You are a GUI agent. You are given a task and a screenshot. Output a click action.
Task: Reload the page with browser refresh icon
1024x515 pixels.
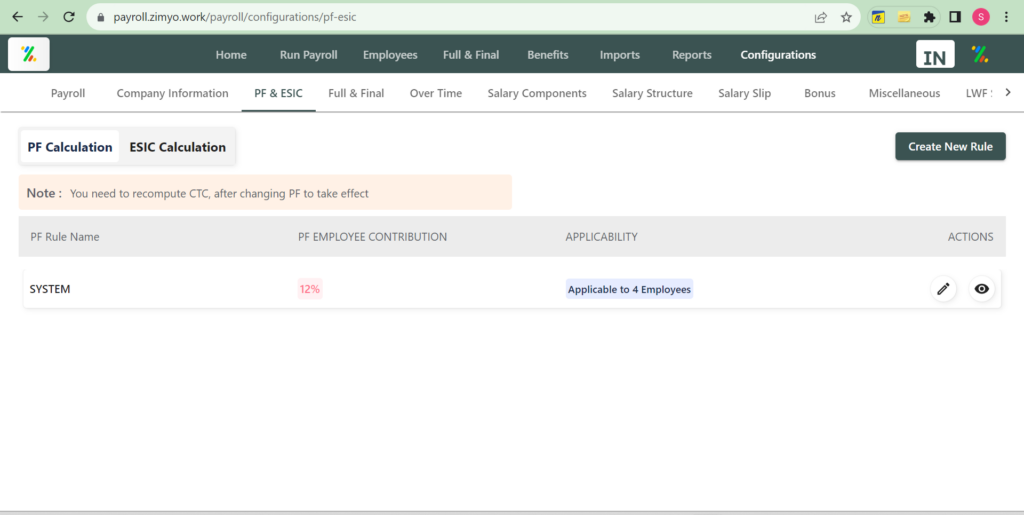tap(69, 17)
